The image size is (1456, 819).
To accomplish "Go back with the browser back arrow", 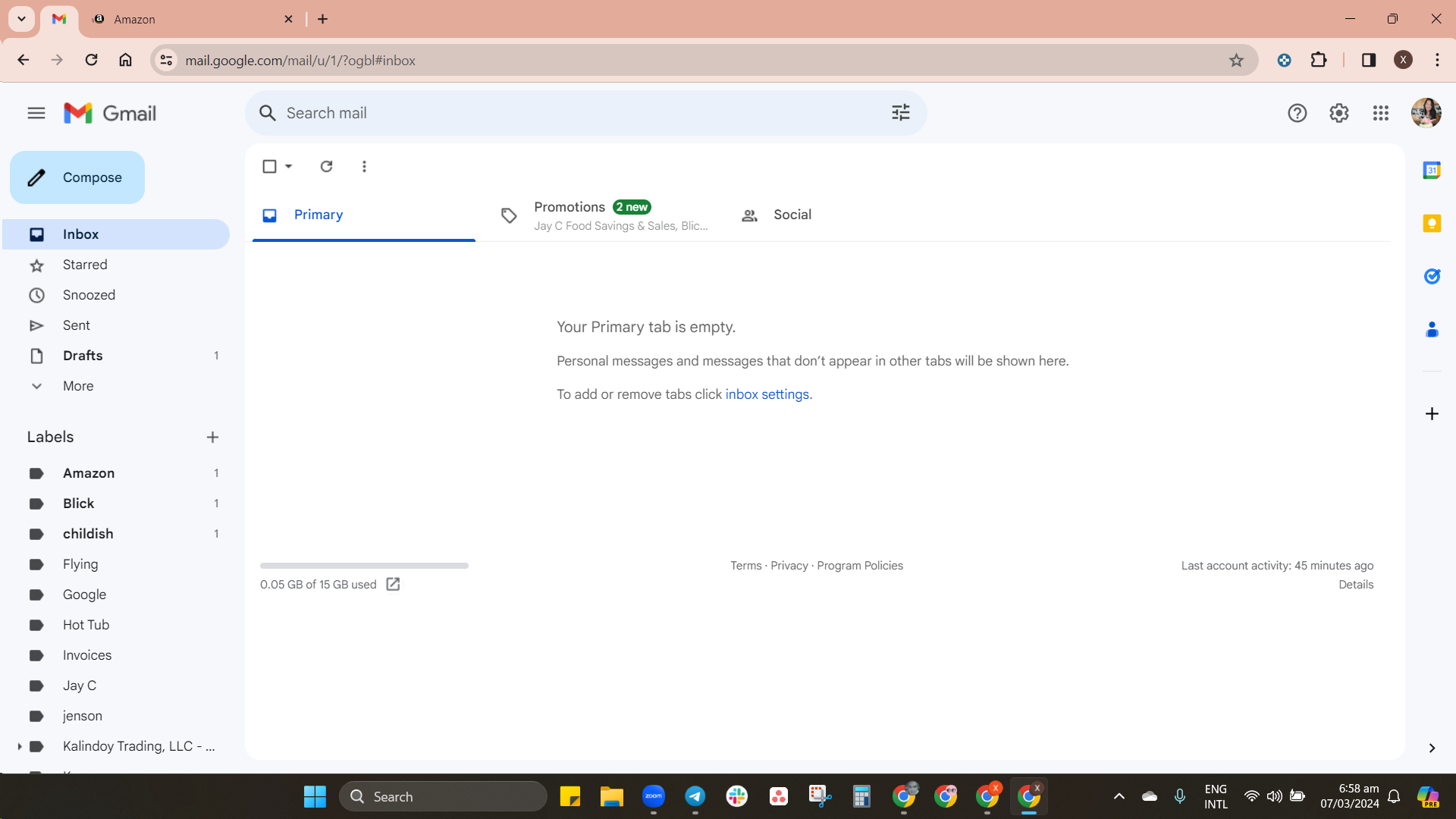I will pyautogui.click(x=23, y=60).
